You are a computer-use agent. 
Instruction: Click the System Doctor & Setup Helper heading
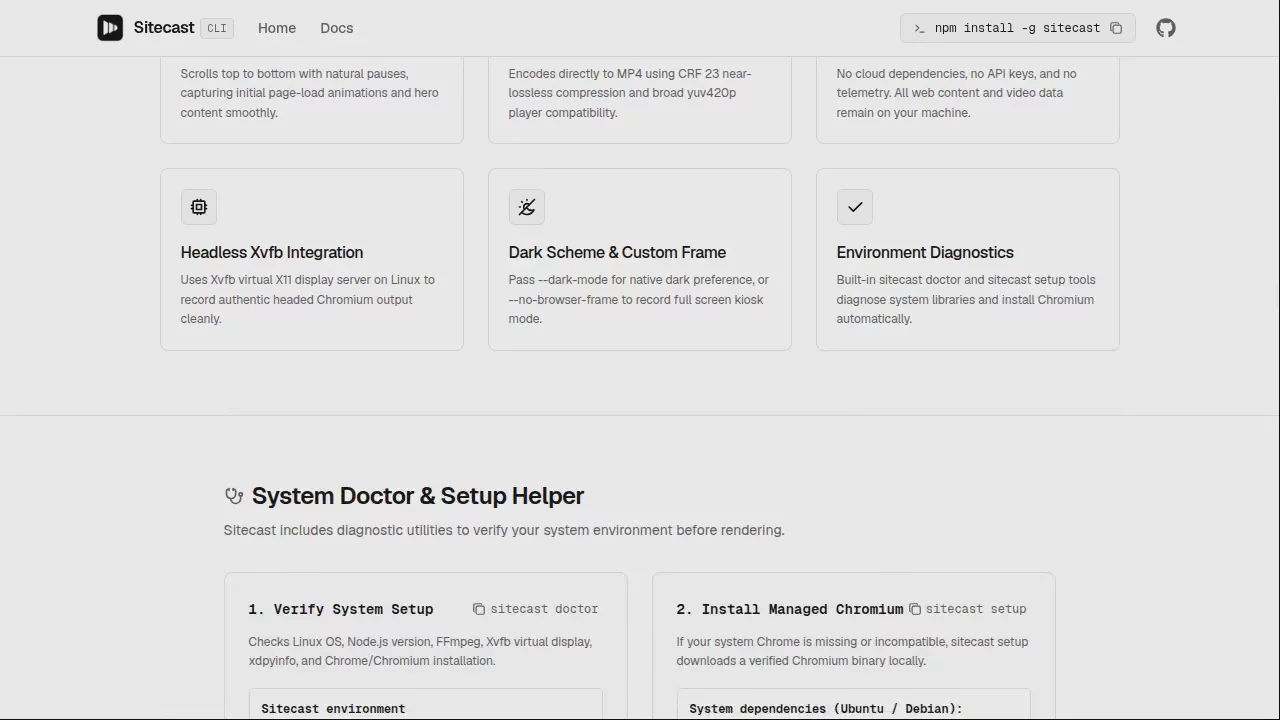point(418,496)
